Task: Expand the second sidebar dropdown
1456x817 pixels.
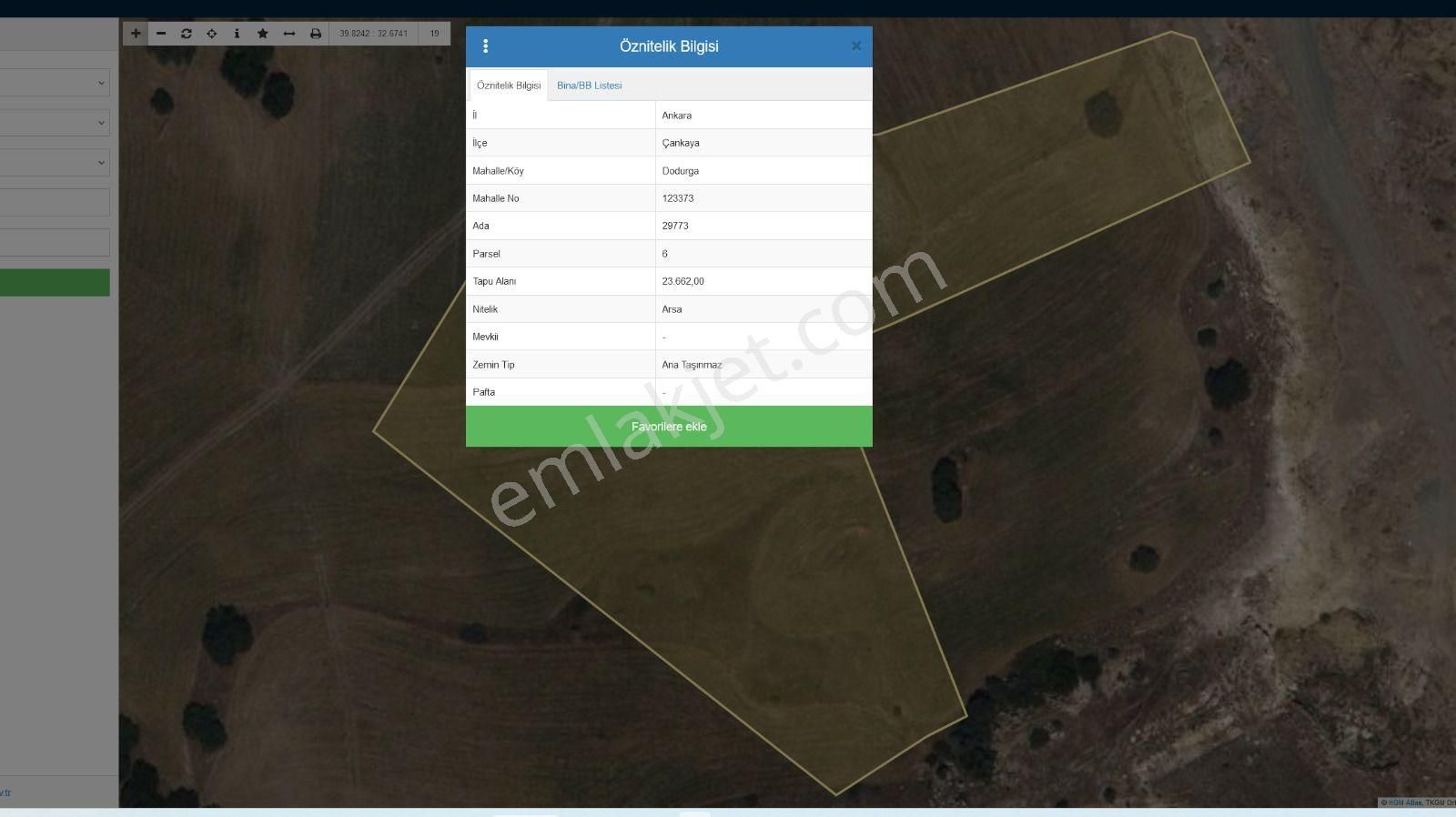Action: pos(55,123)
